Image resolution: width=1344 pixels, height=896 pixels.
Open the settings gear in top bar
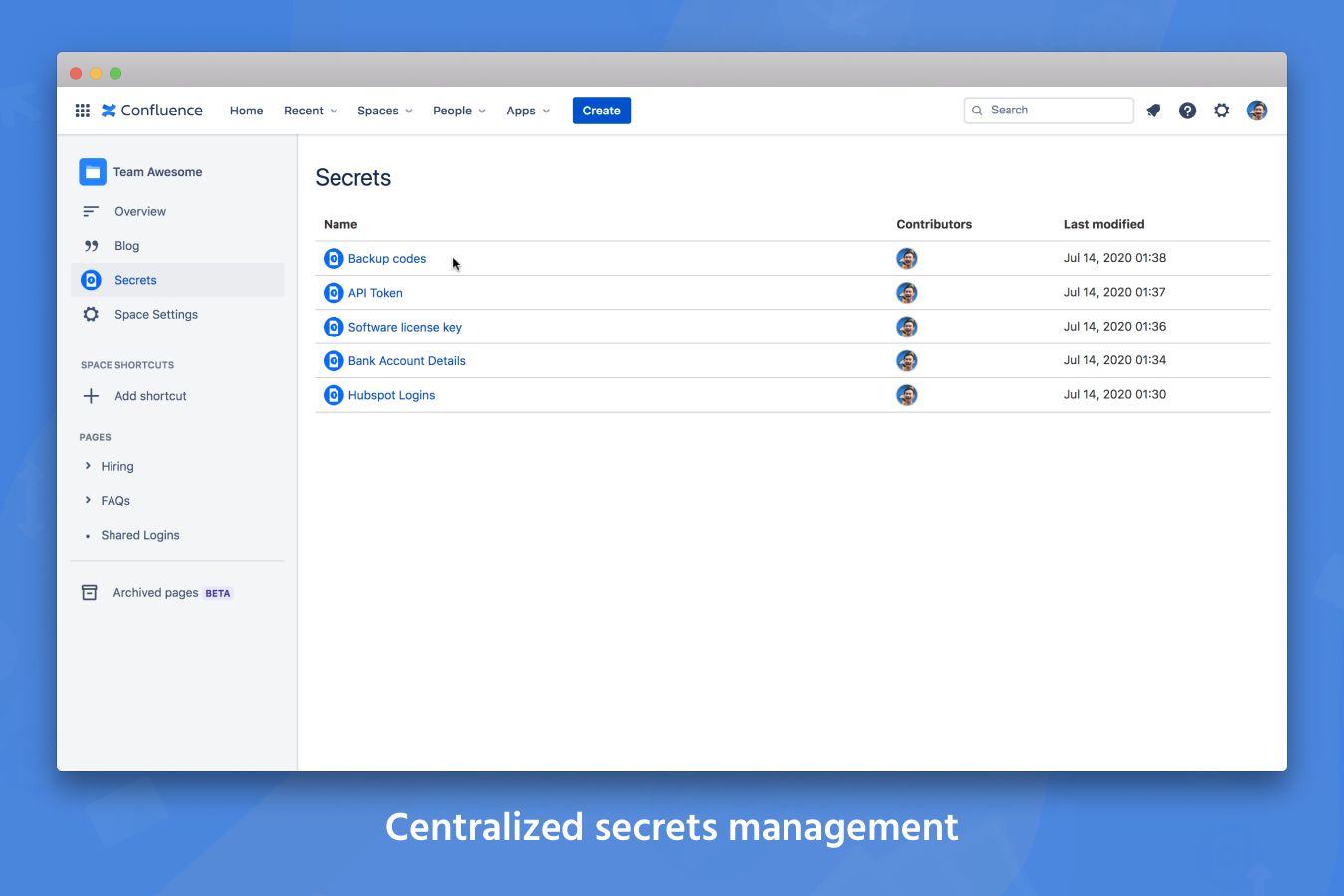(1222, 111)
